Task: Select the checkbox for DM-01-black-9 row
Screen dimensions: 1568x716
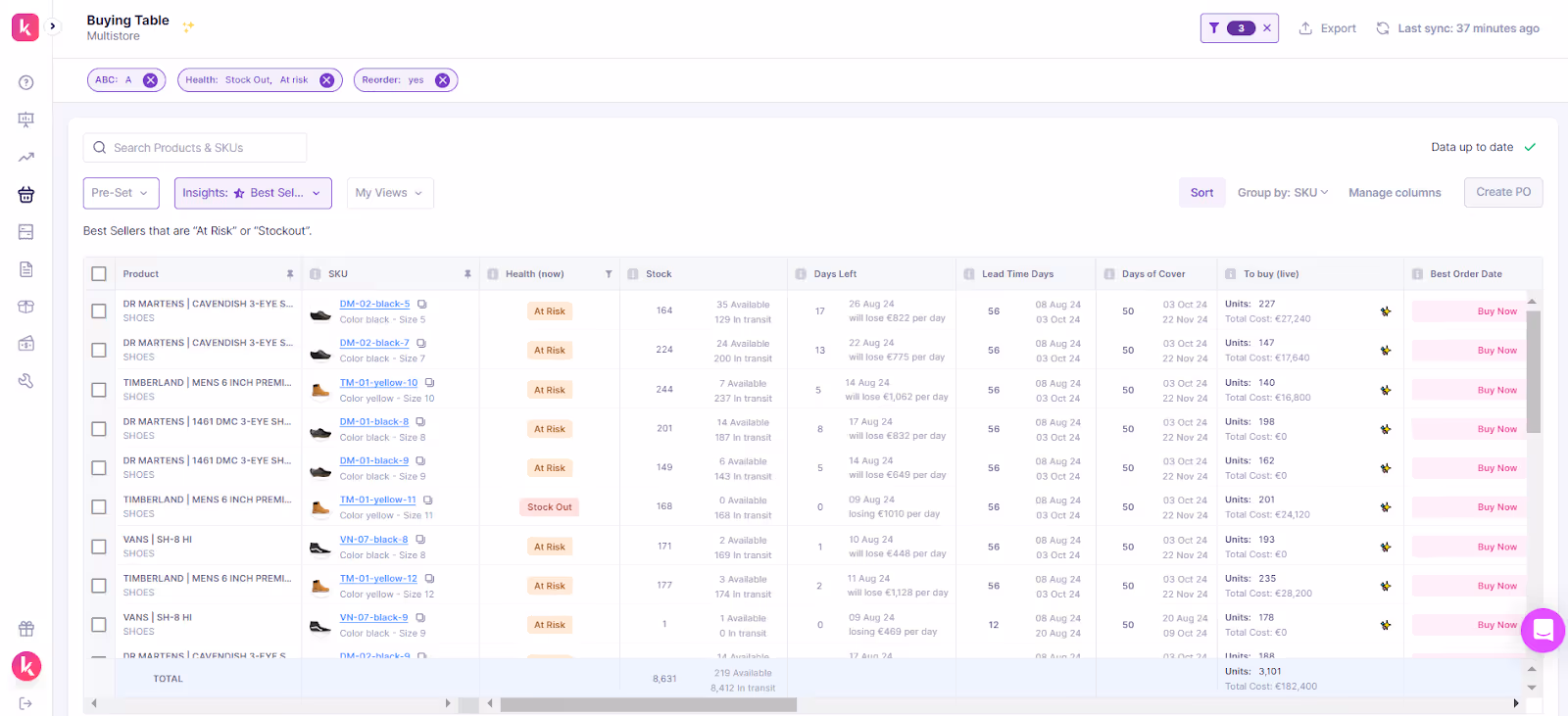Action: coord(99,468)
